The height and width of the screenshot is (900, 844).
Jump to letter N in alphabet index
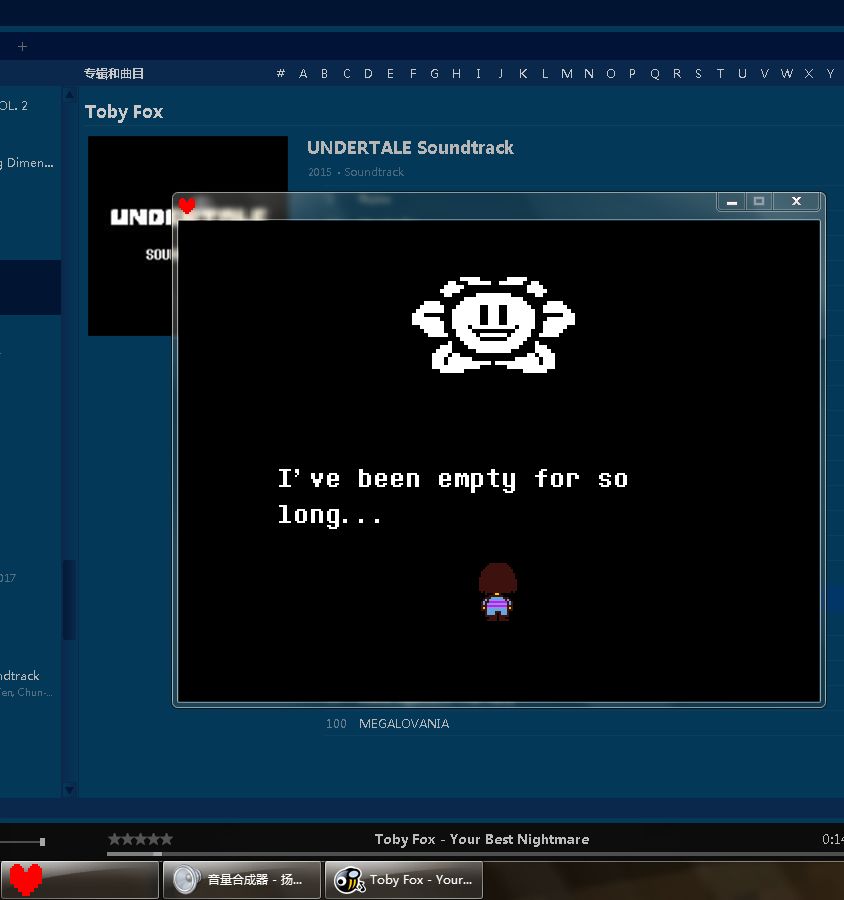pyautogui.click(x=589, y=73)
